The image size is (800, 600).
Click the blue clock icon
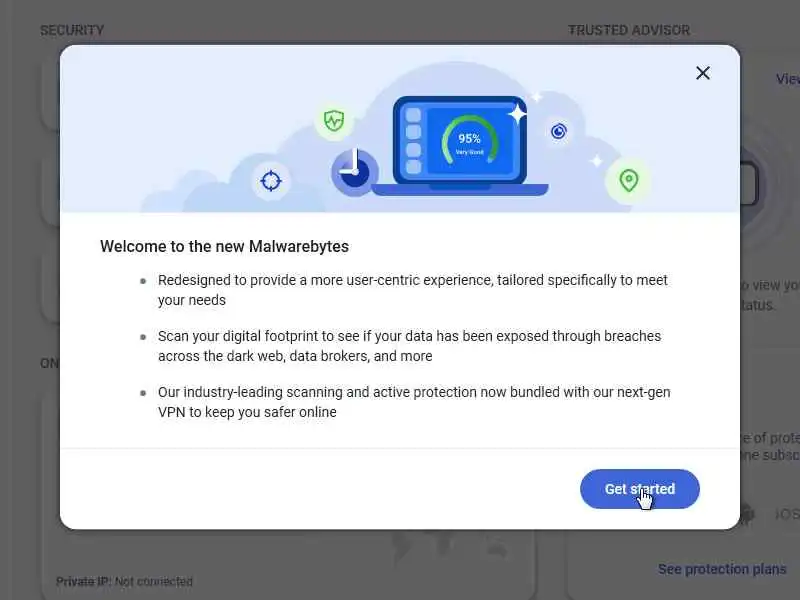[x=355, y=172]
